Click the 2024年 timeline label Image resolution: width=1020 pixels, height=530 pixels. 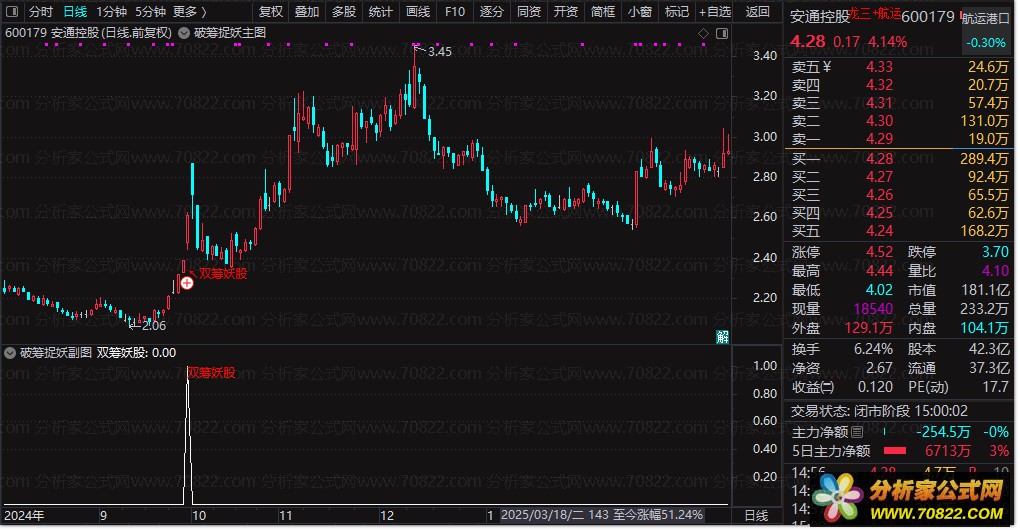coord(24,516)
